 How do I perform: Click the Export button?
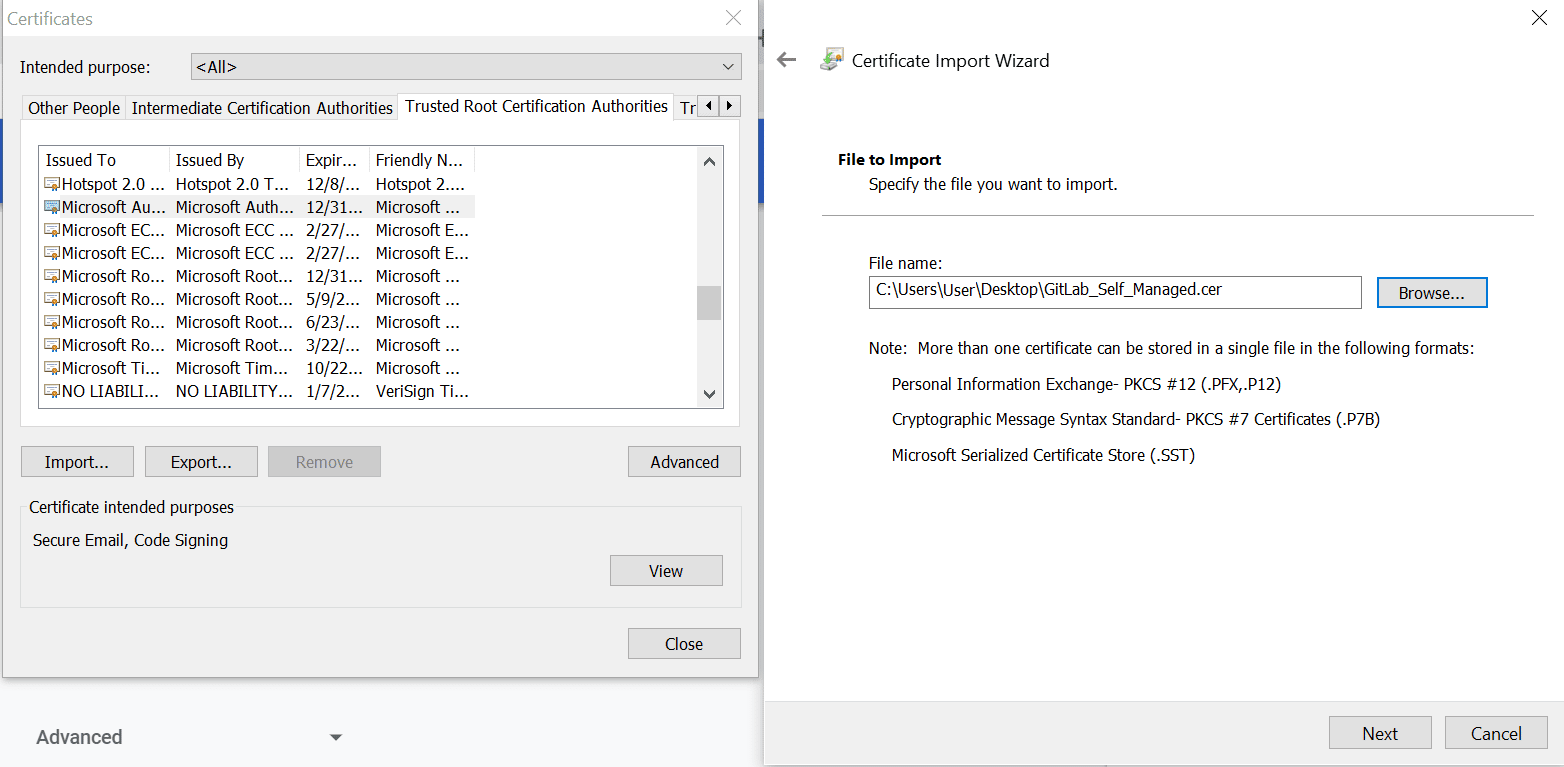click(x=201, y=462)
